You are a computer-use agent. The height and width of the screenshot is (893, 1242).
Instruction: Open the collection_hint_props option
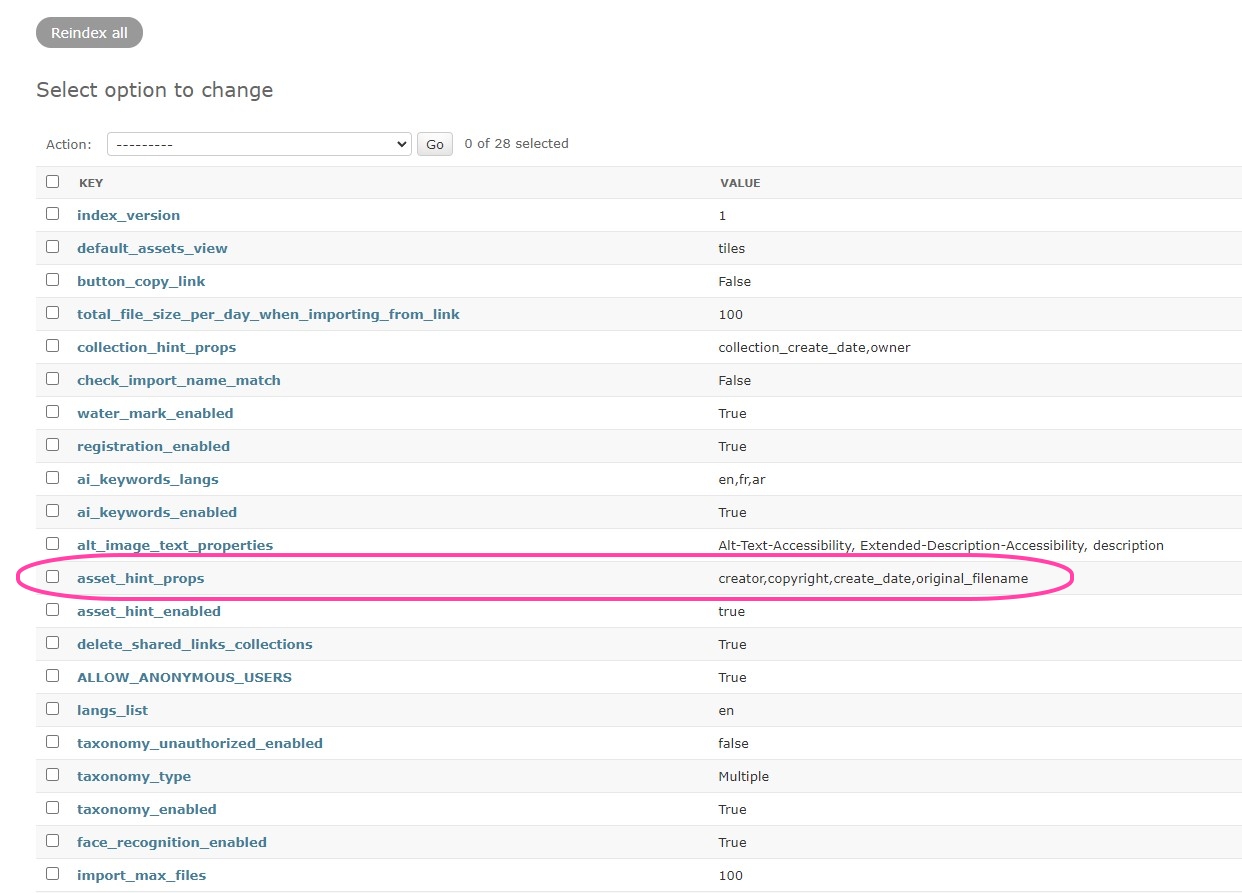tap(156, 347)
